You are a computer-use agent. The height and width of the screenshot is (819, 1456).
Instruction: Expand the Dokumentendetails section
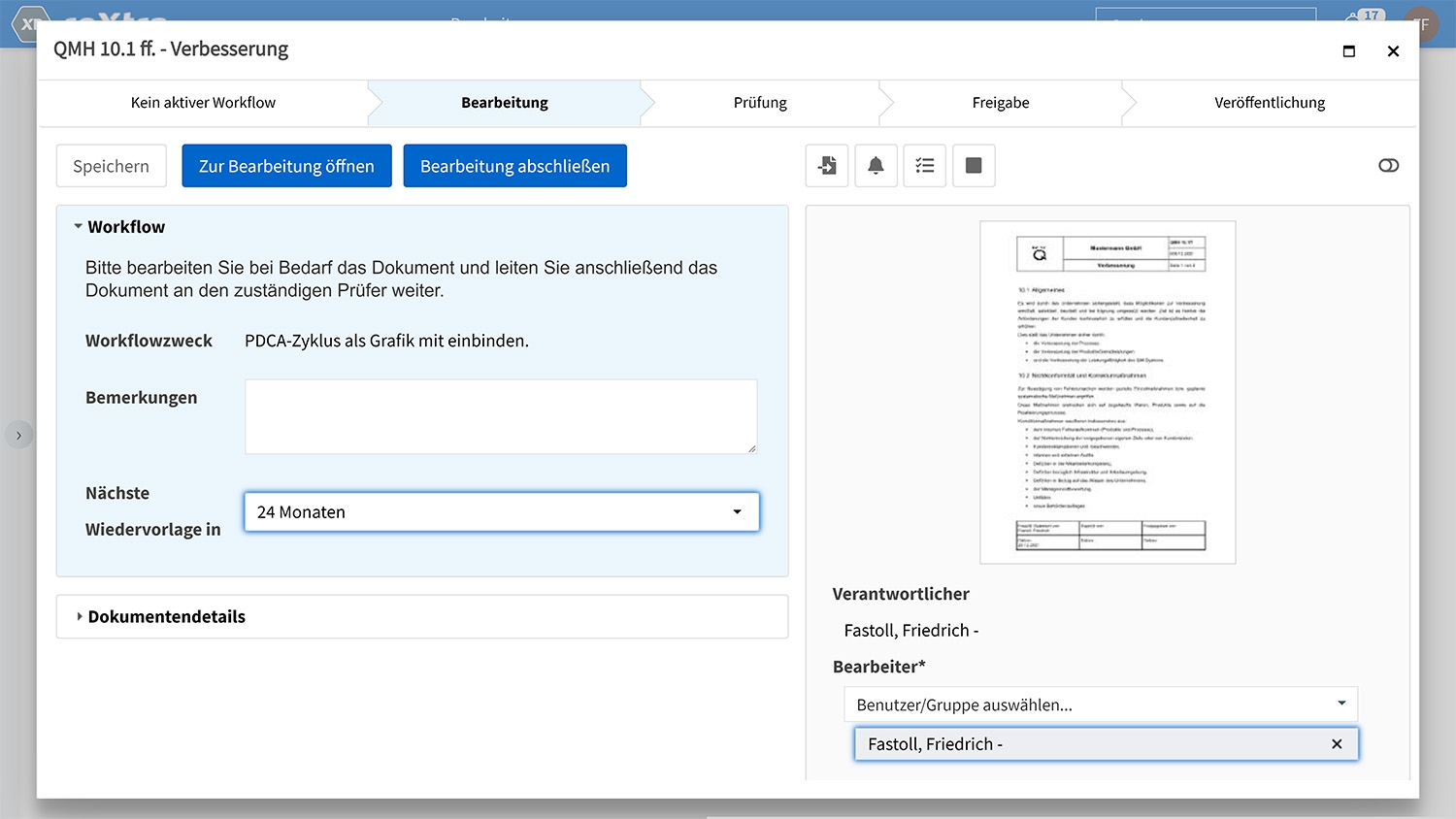pyautogui.click(x=166, y=617)
